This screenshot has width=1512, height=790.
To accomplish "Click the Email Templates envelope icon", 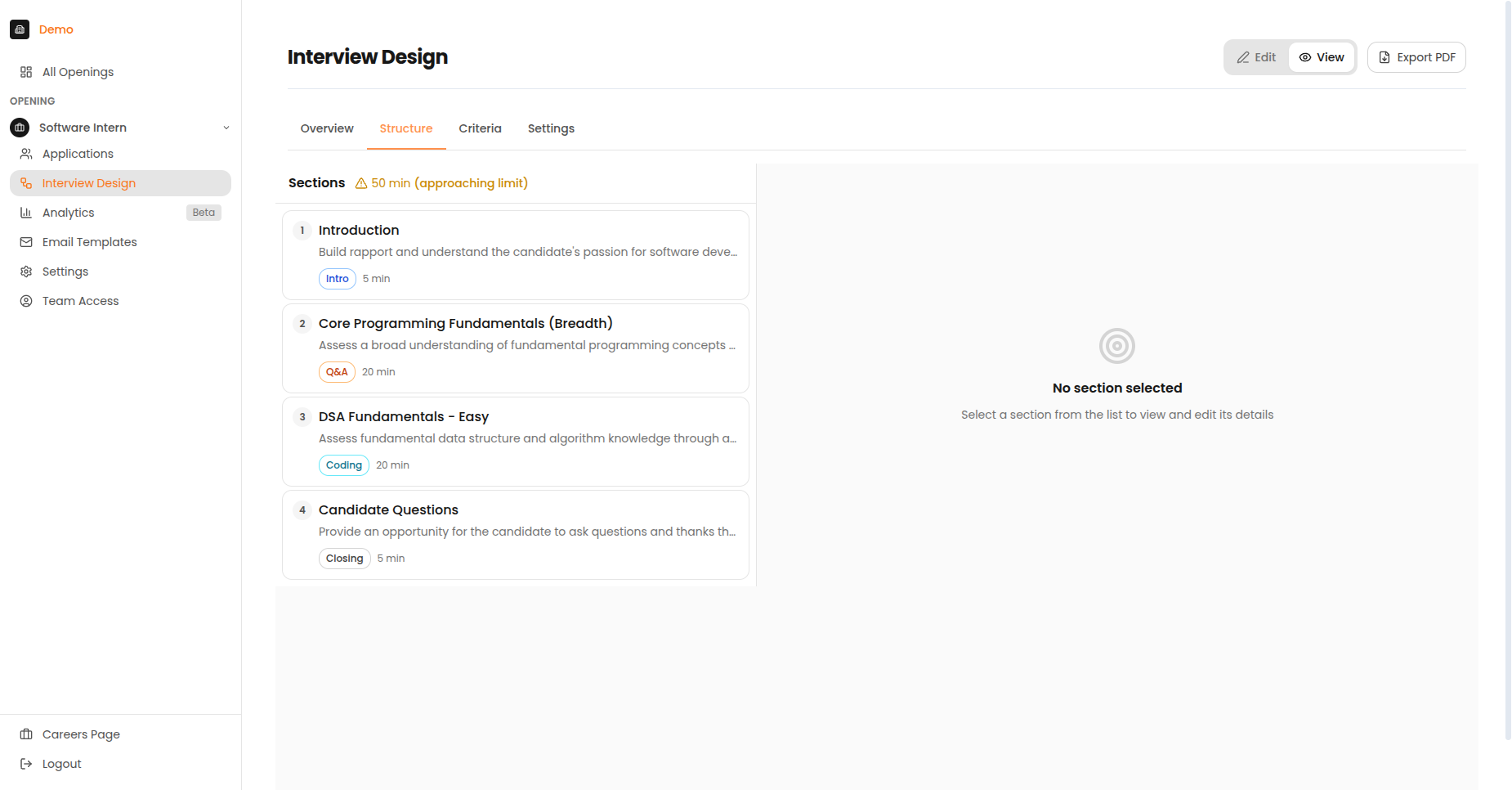I will tap(27, 242).
